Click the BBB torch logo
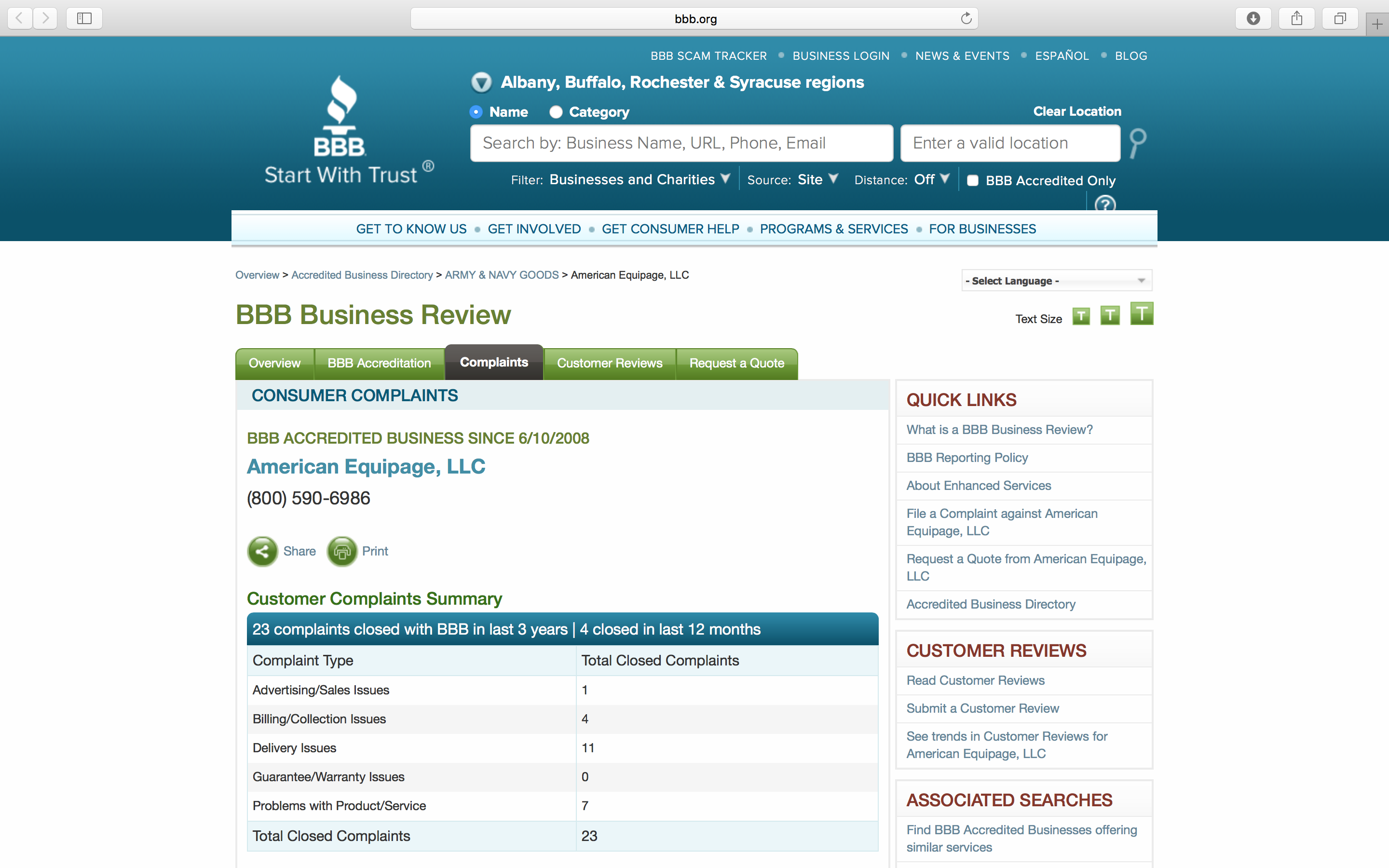 pyautogui.click(x=341, y=117)
